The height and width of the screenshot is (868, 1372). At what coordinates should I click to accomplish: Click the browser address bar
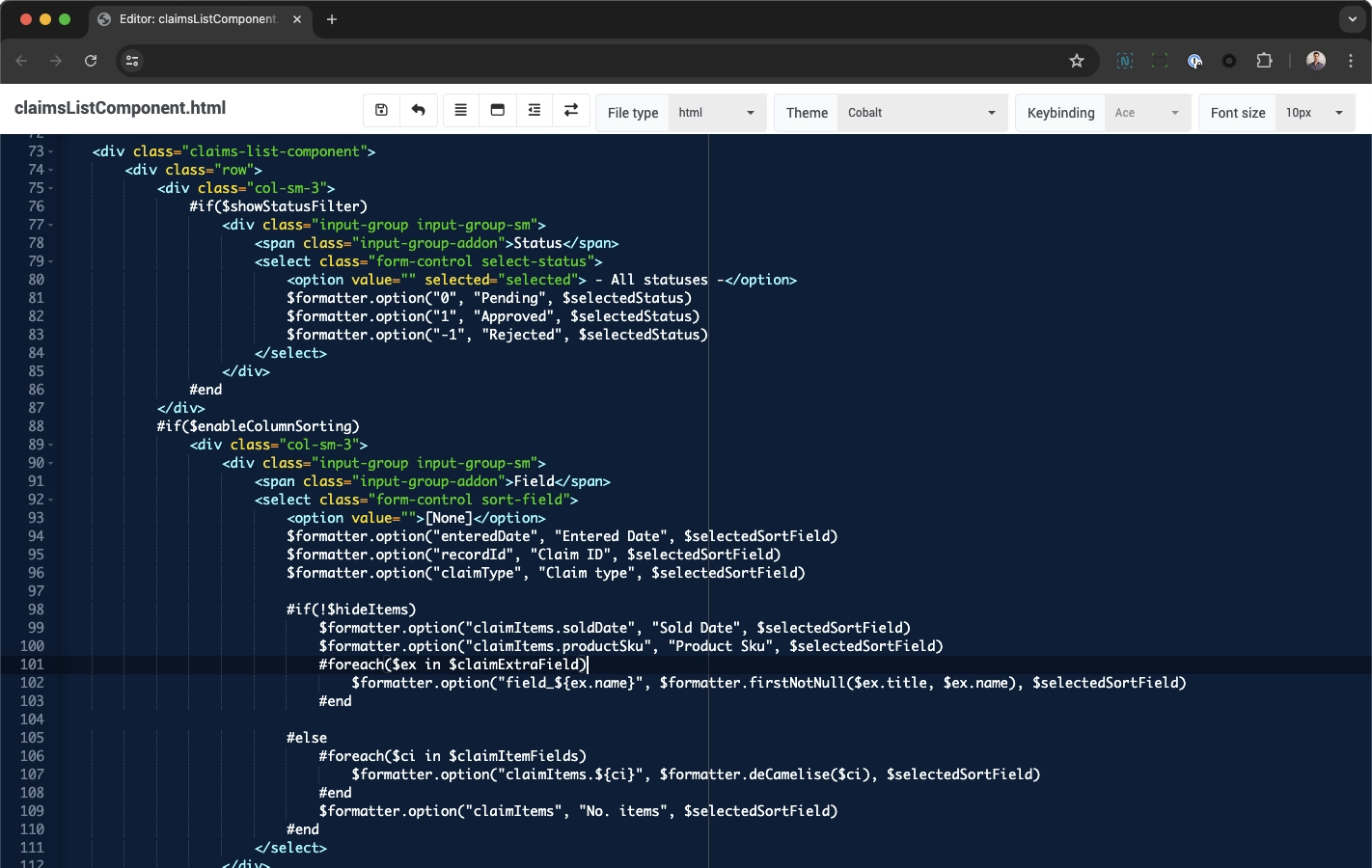point(598,61)
